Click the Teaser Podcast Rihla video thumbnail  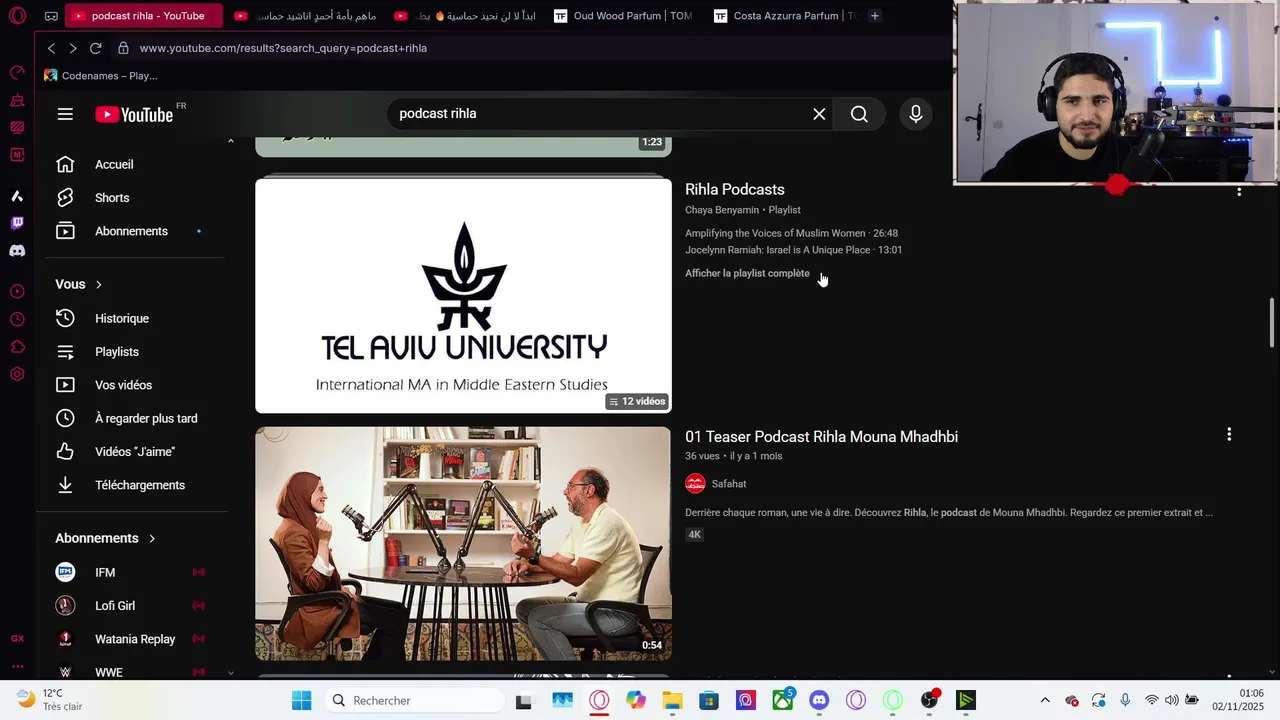pyautogui.click(x=463, y=544)
